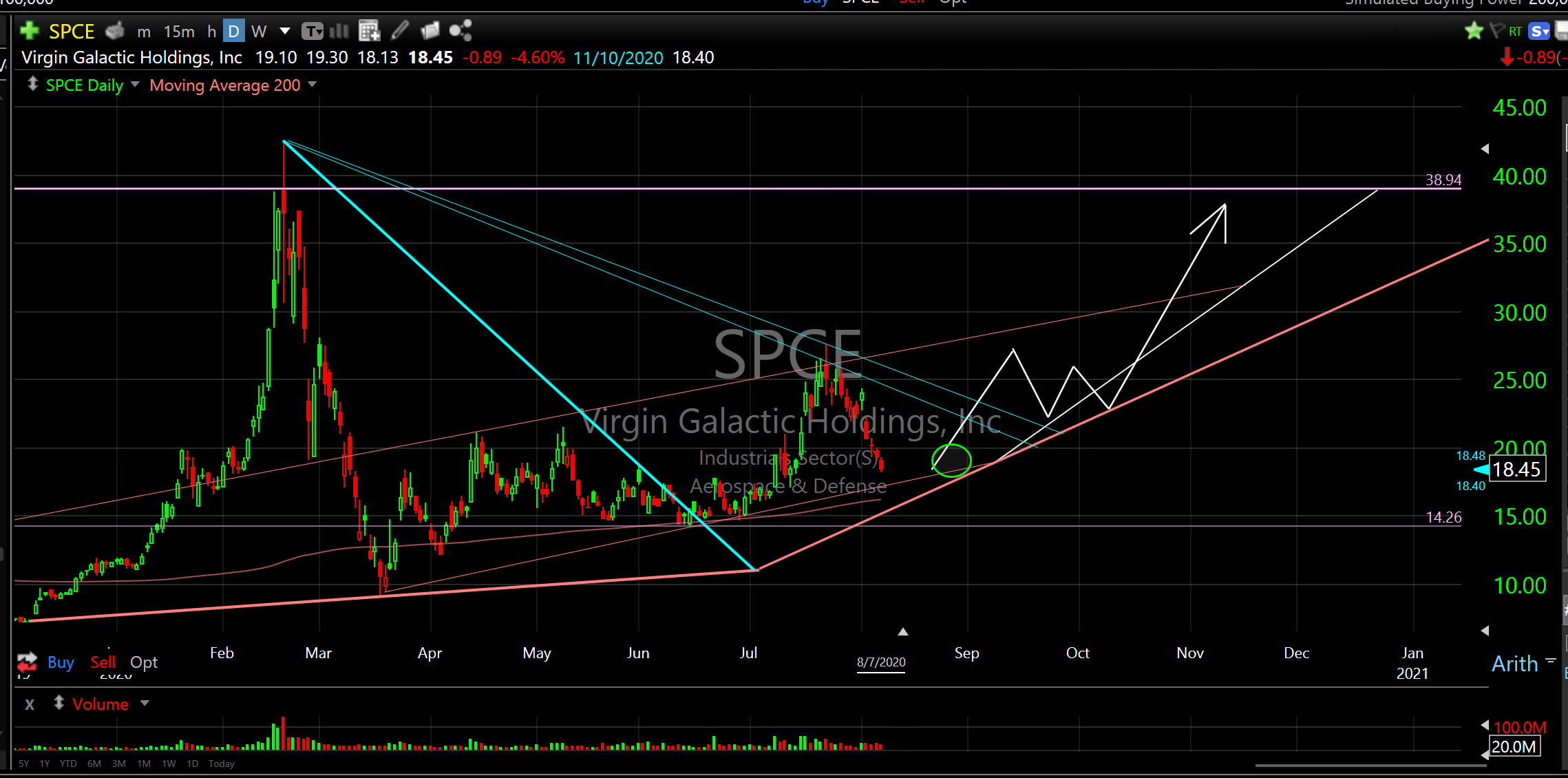The image size is (1568, 778).
Task: Open Moving Average 200 dropdown arrow
Action: (x=312, y=85)
